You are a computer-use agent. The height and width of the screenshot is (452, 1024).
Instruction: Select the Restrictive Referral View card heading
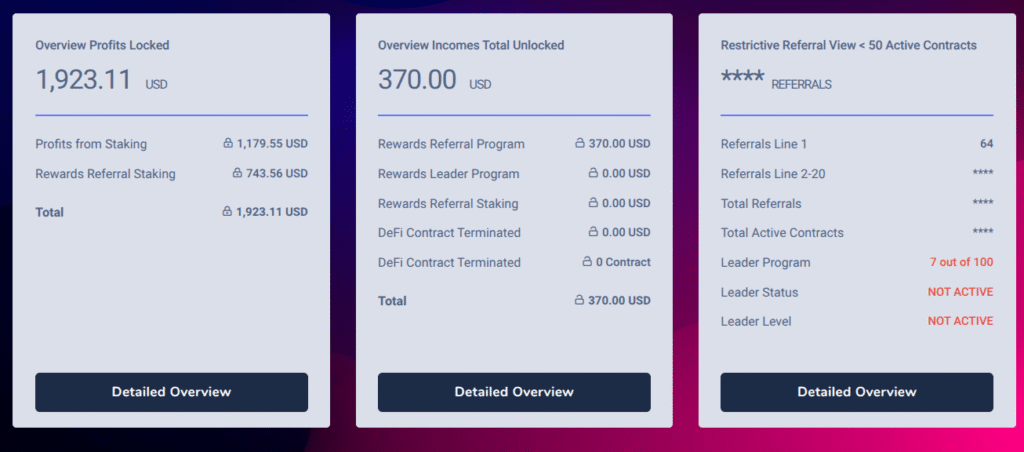pyautogui.click(x=848, y=45)
